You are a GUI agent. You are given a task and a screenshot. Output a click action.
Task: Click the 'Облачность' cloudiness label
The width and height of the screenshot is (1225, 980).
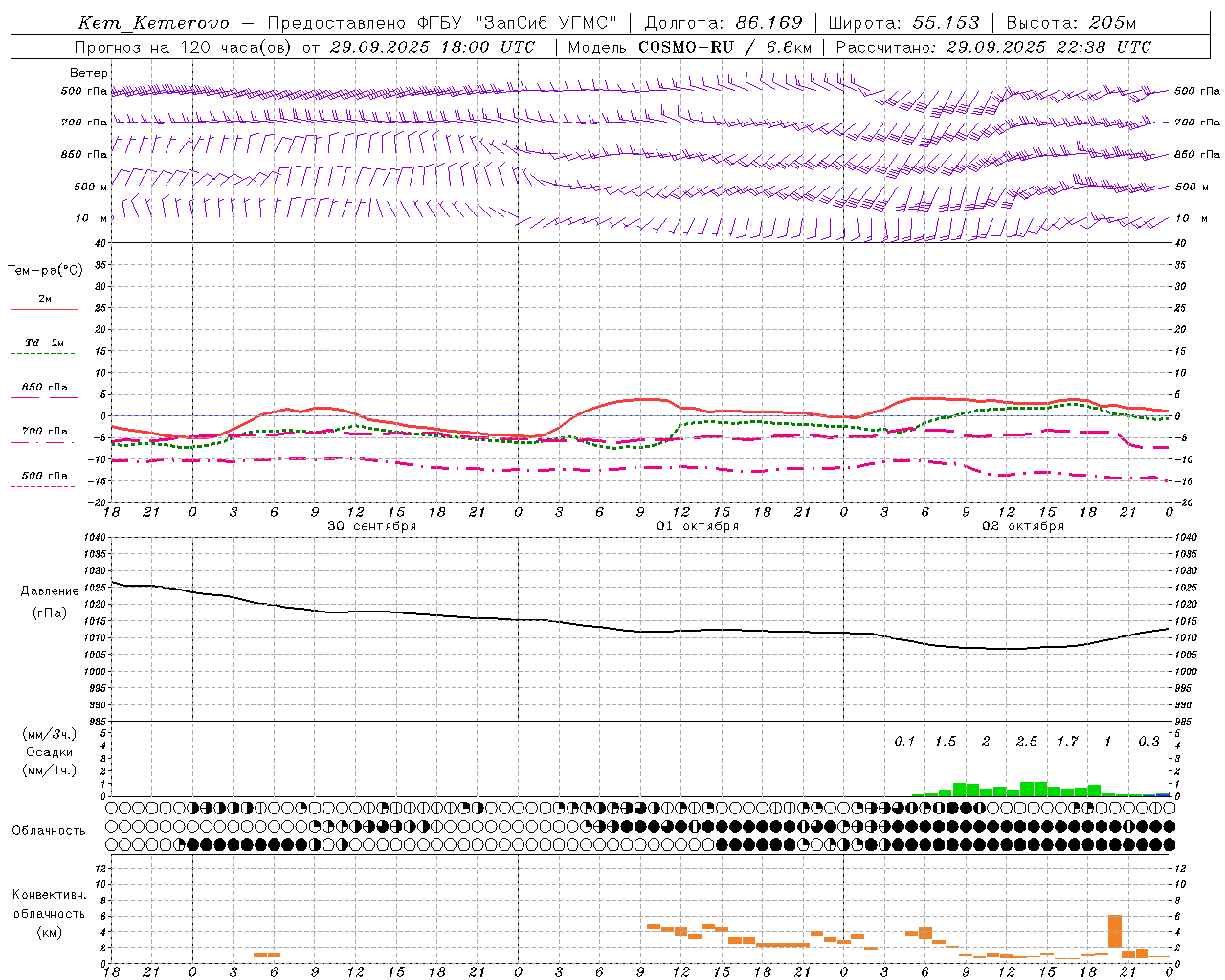pyautogui.click(x=49, y=831)
